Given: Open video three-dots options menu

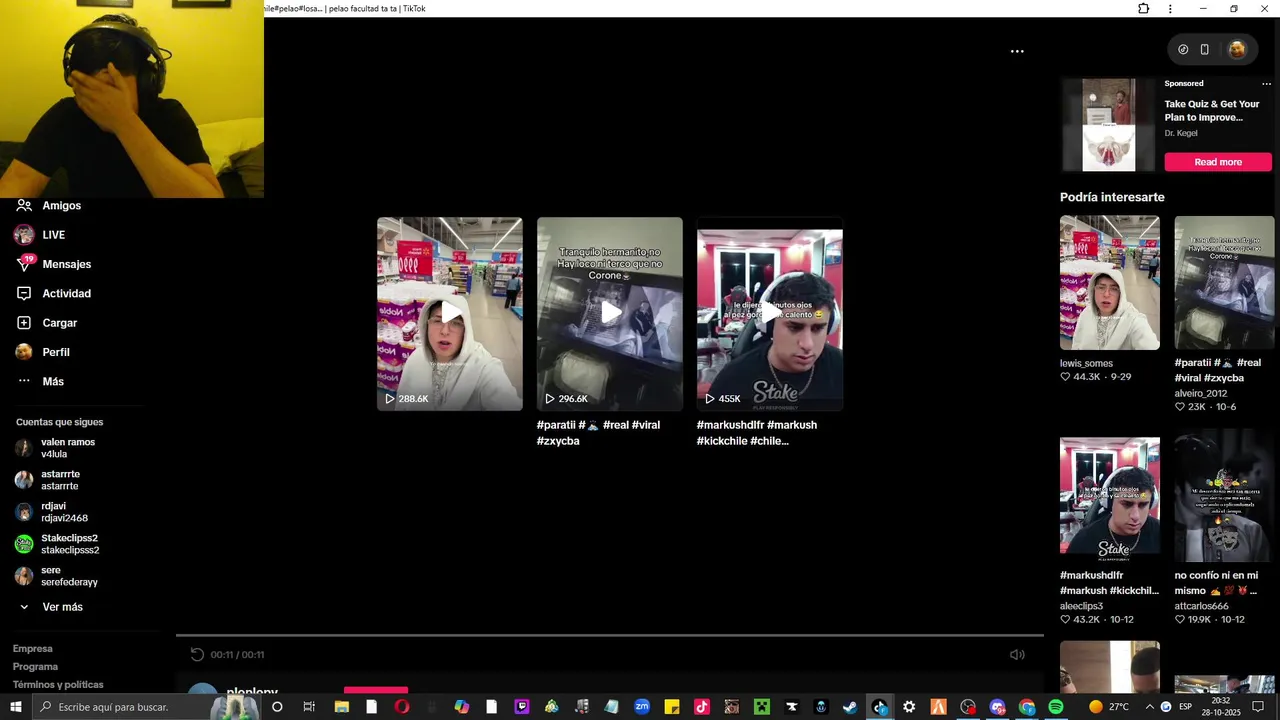Looking at the screenshot, I should coord(1017,51).
